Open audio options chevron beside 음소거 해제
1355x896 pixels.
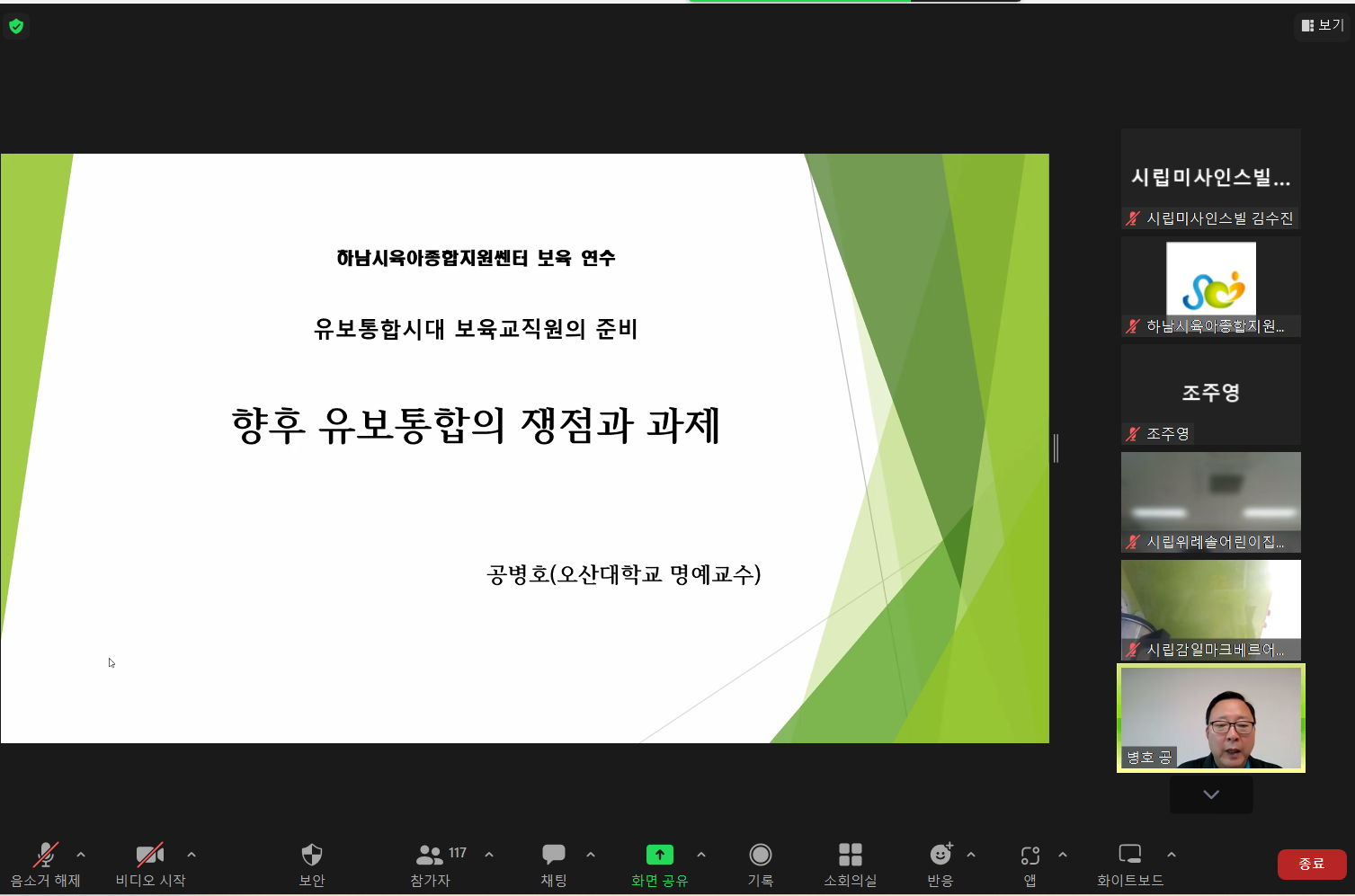click(x=81, y=855)
